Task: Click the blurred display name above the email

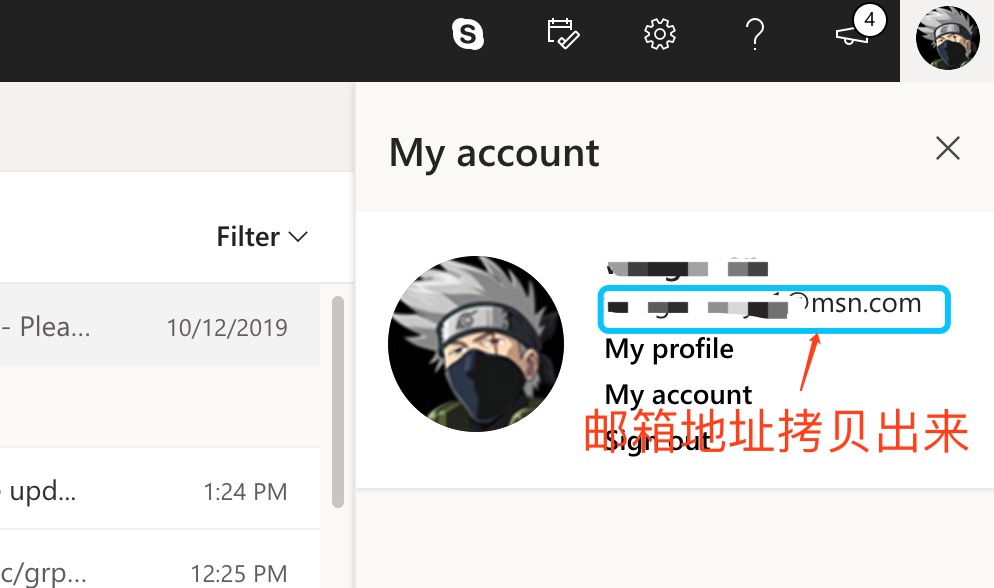Action: click(x=688, y=267)
